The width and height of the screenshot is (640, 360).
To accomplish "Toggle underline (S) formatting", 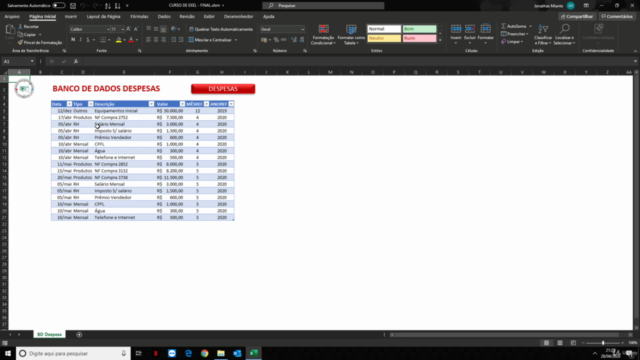I will [87, 40].
